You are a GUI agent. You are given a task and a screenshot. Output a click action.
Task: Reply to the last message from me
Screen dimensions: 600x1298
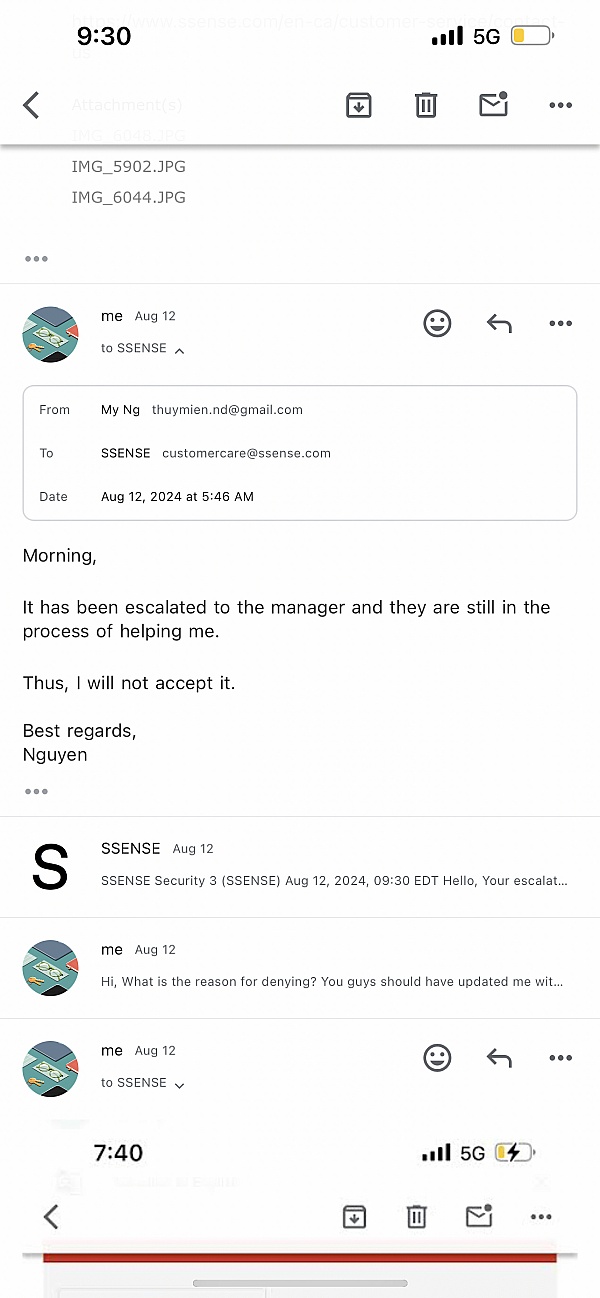point(499,1058)
